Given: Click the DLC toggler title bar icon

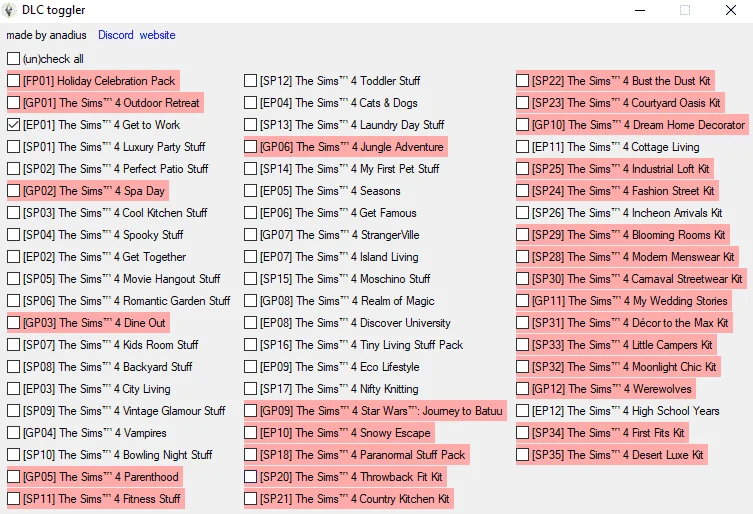Looking at the screenshot, I should point(9,10).
